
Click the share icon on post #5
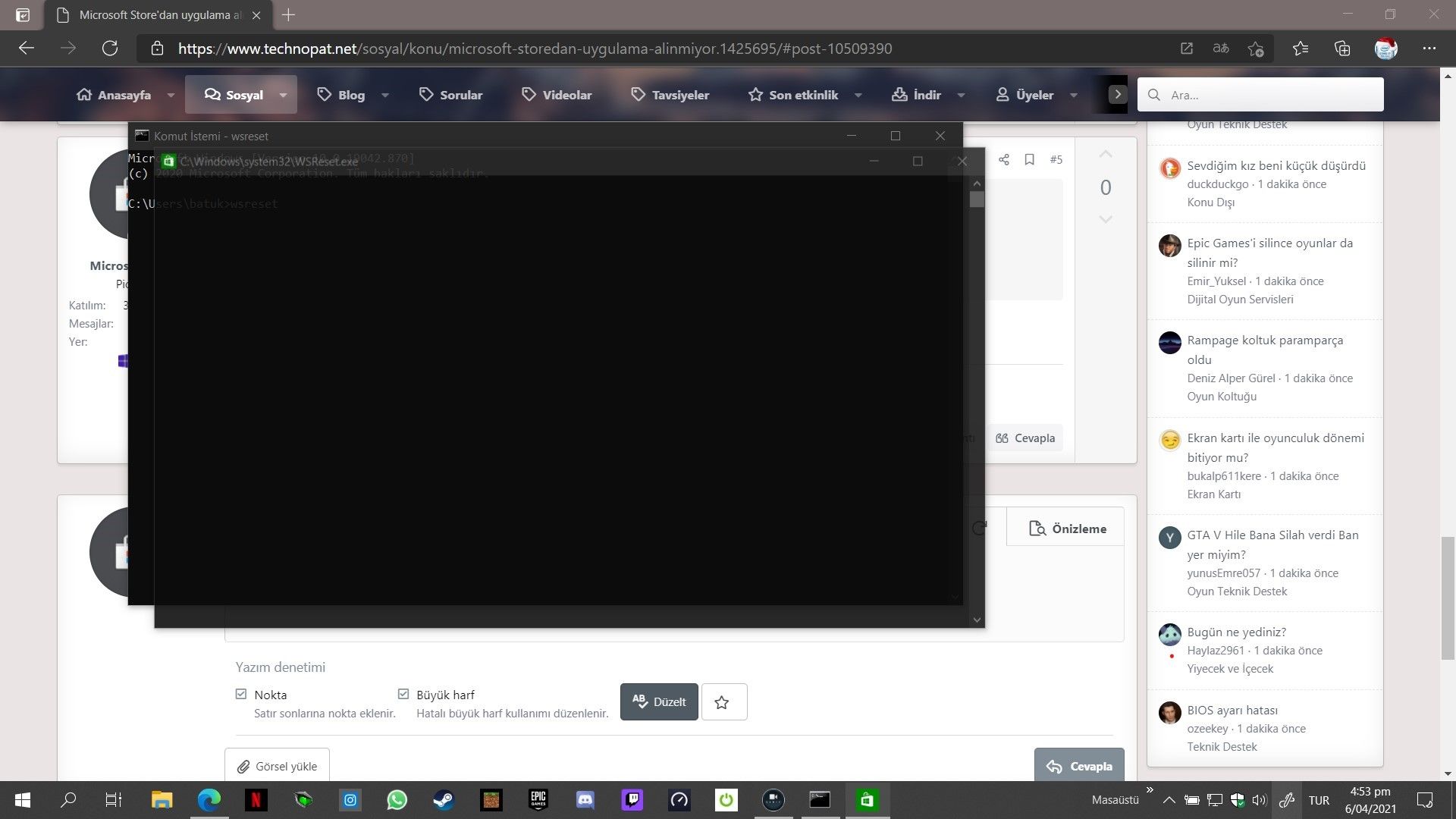[1003, 159]
